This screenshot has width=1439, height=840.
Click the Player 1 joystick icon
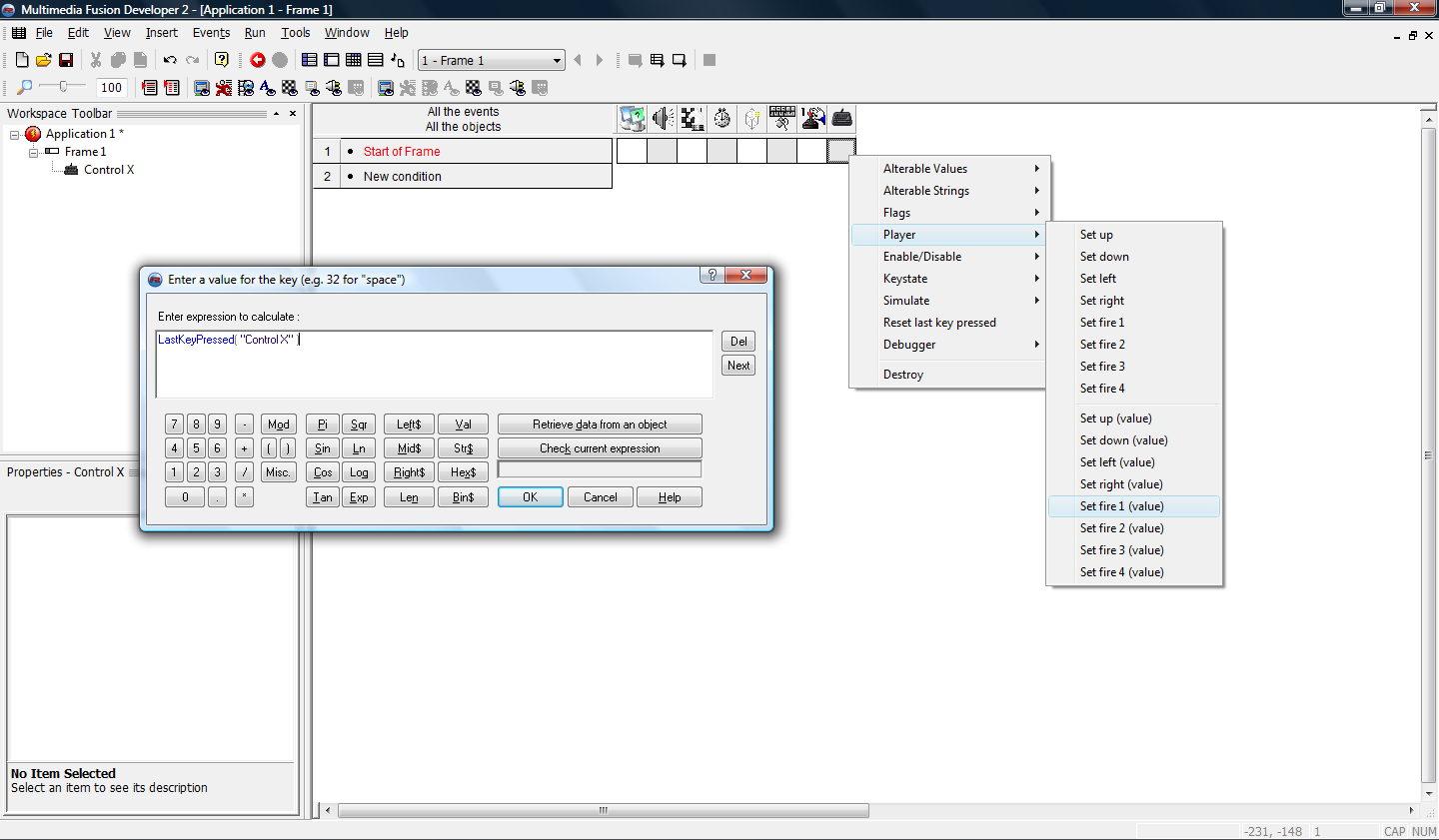click(811, 118)
